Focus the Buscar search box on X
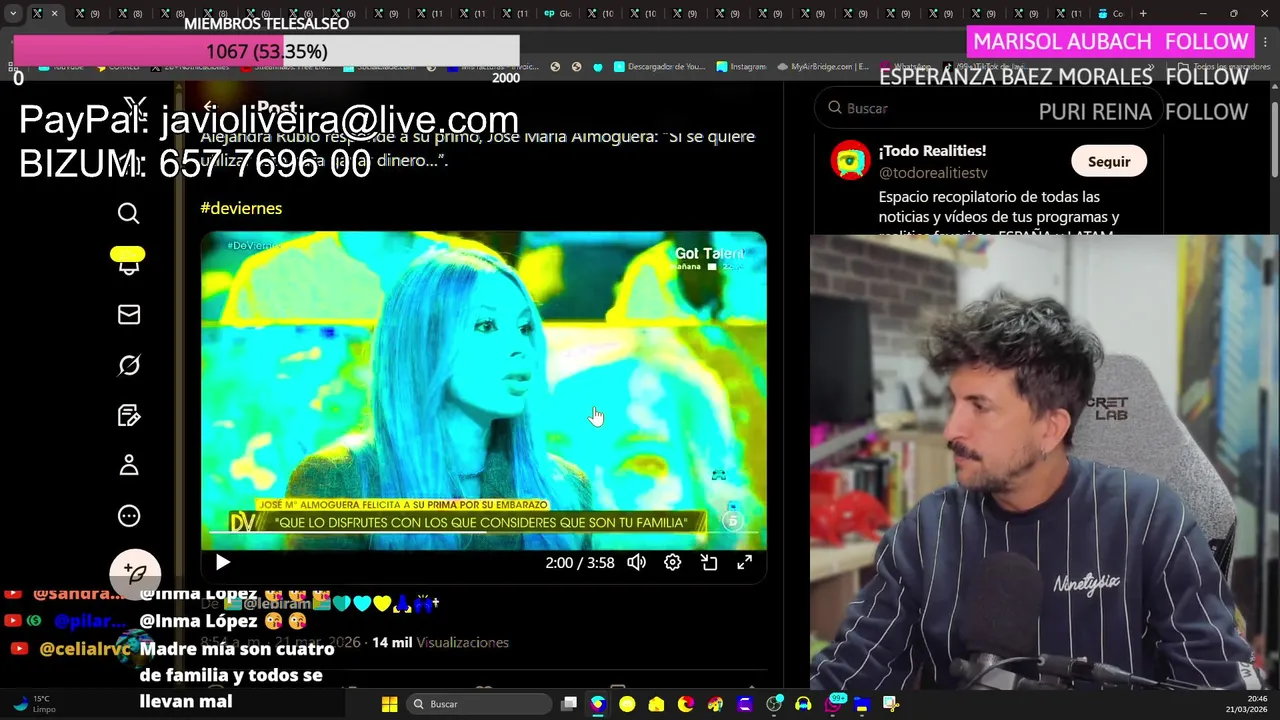Viewport: 1280px width, 720px height. coord(988,108)
